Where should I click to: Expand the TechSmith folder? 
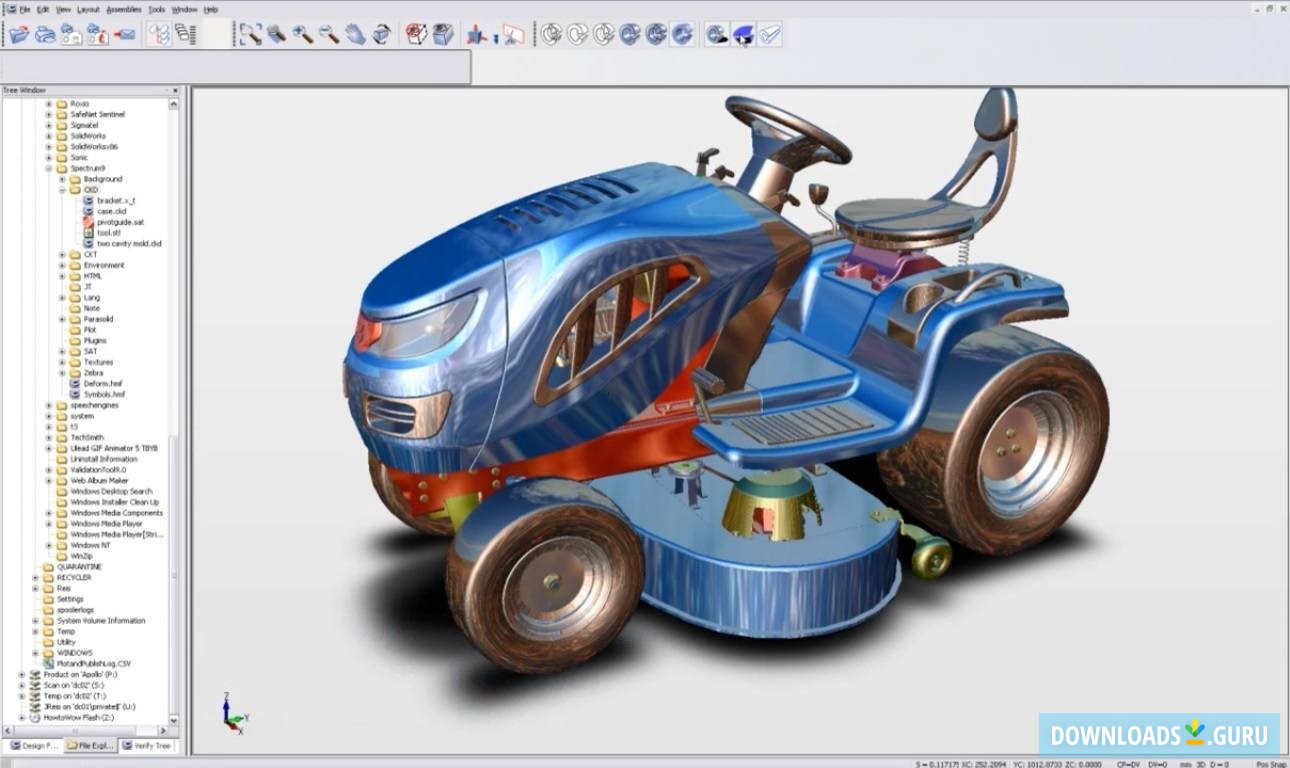(49, 437)
